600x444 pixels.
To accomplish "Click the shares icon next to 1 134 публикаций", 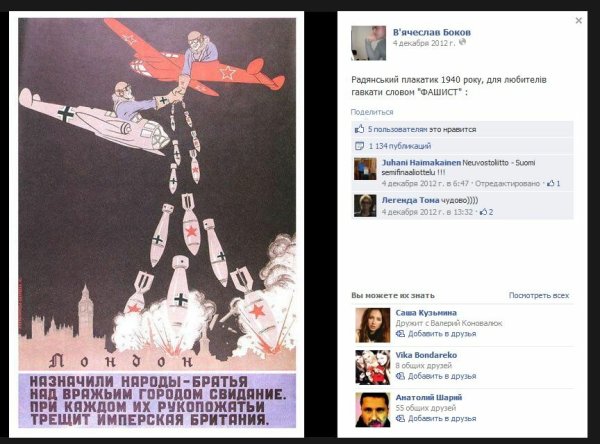I will [x=359, y=146].
